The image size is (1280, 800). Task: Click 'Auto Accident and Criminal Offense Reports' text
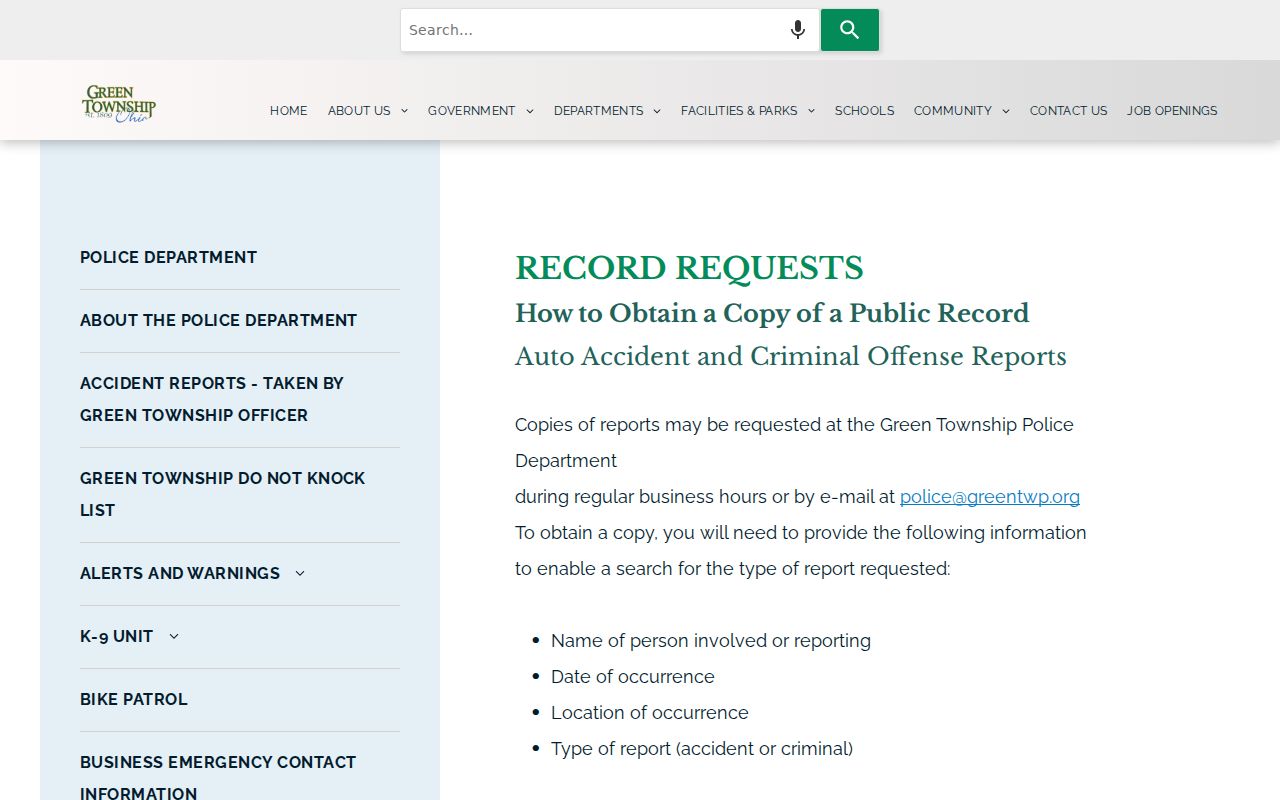pos(791,356)
